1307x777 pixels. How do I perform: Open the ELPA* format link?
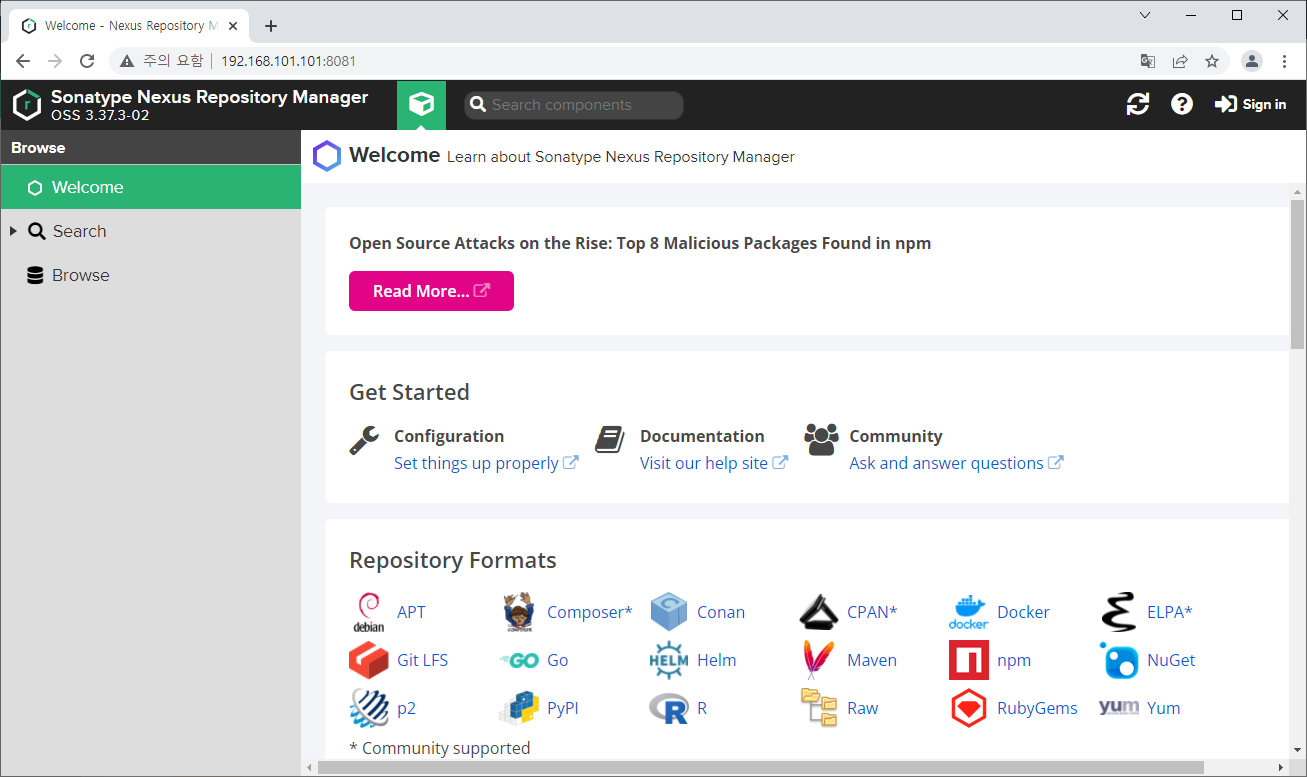coord(1170,612)
